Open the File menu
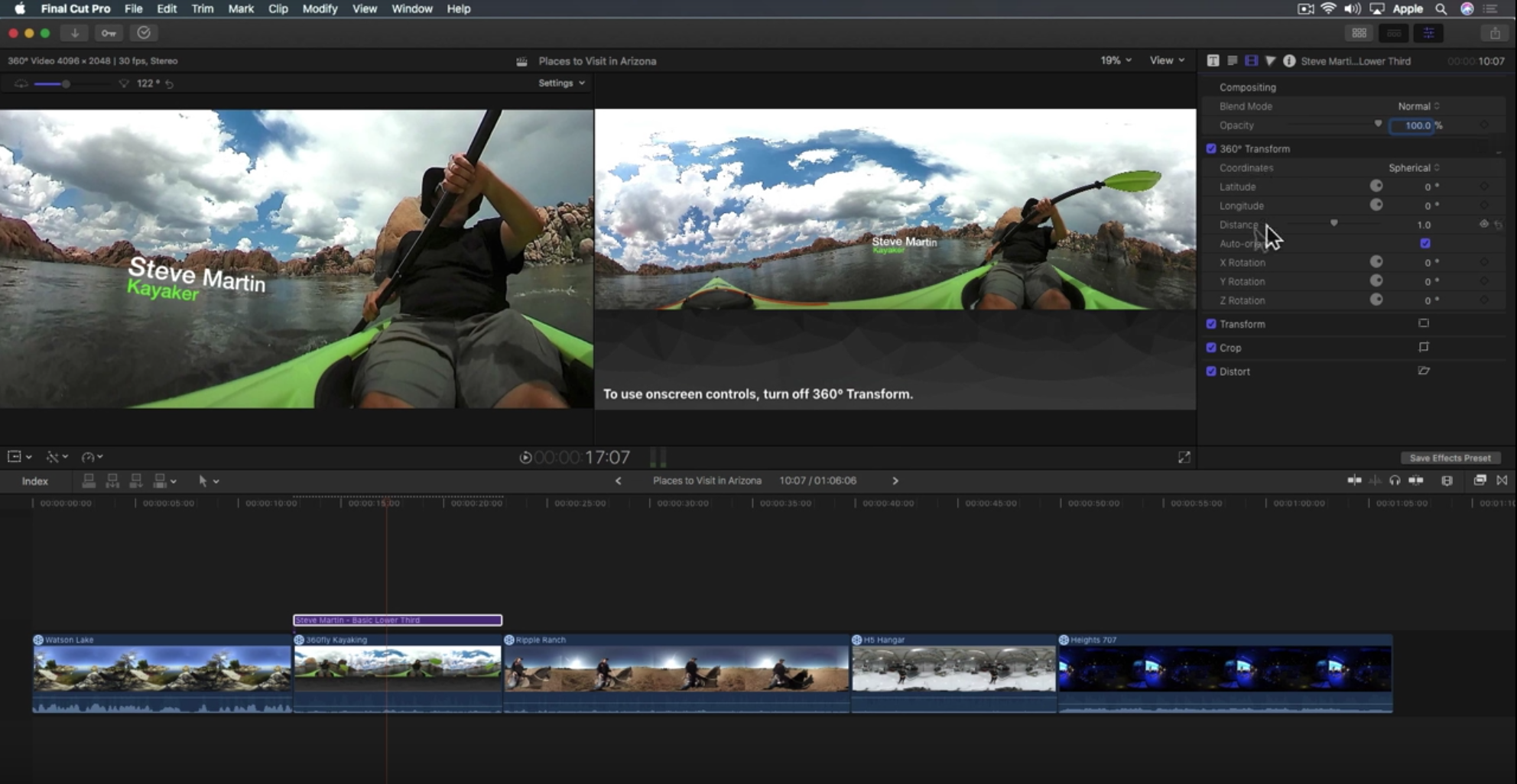1517x784 pixels. [134, 8]
